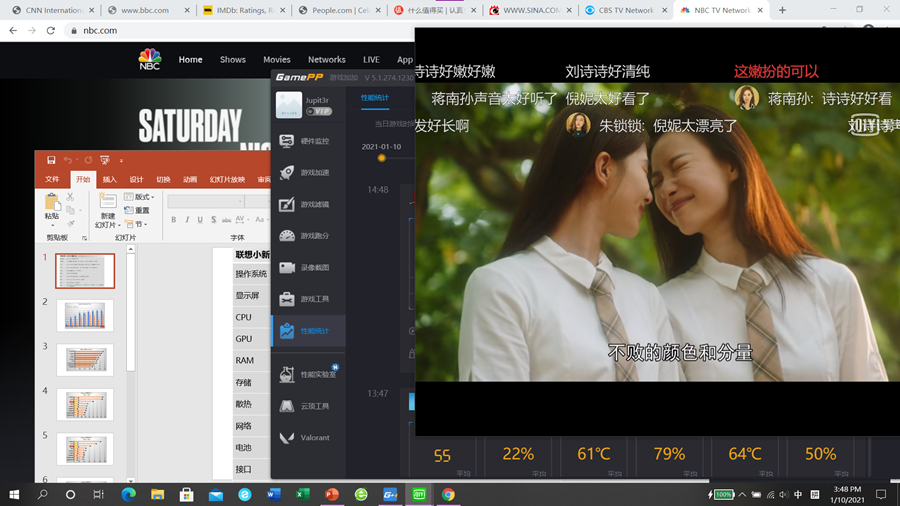900x506 pixels.
Task: Open Excel from the taskbar
Action: [302, 495]
